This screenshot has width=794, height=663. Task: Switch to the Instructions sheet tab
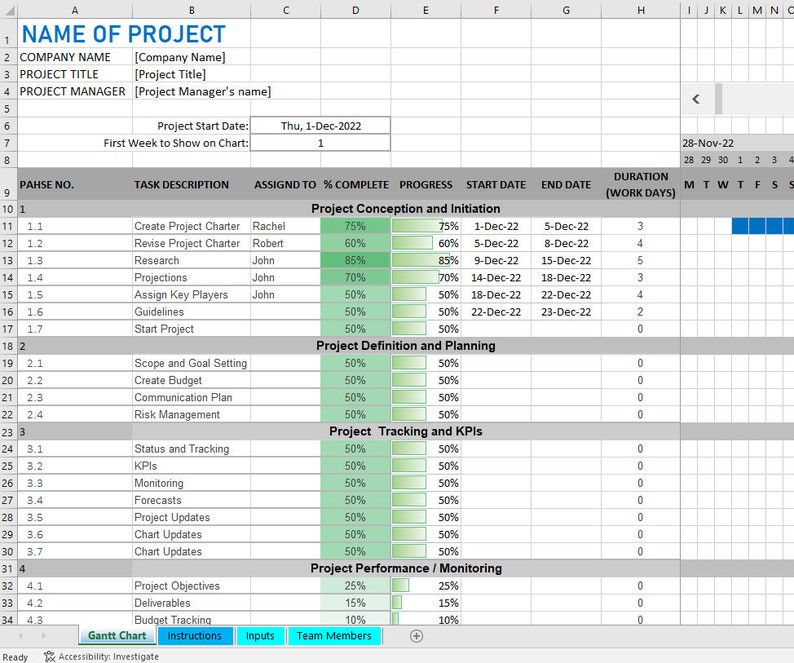194,636
